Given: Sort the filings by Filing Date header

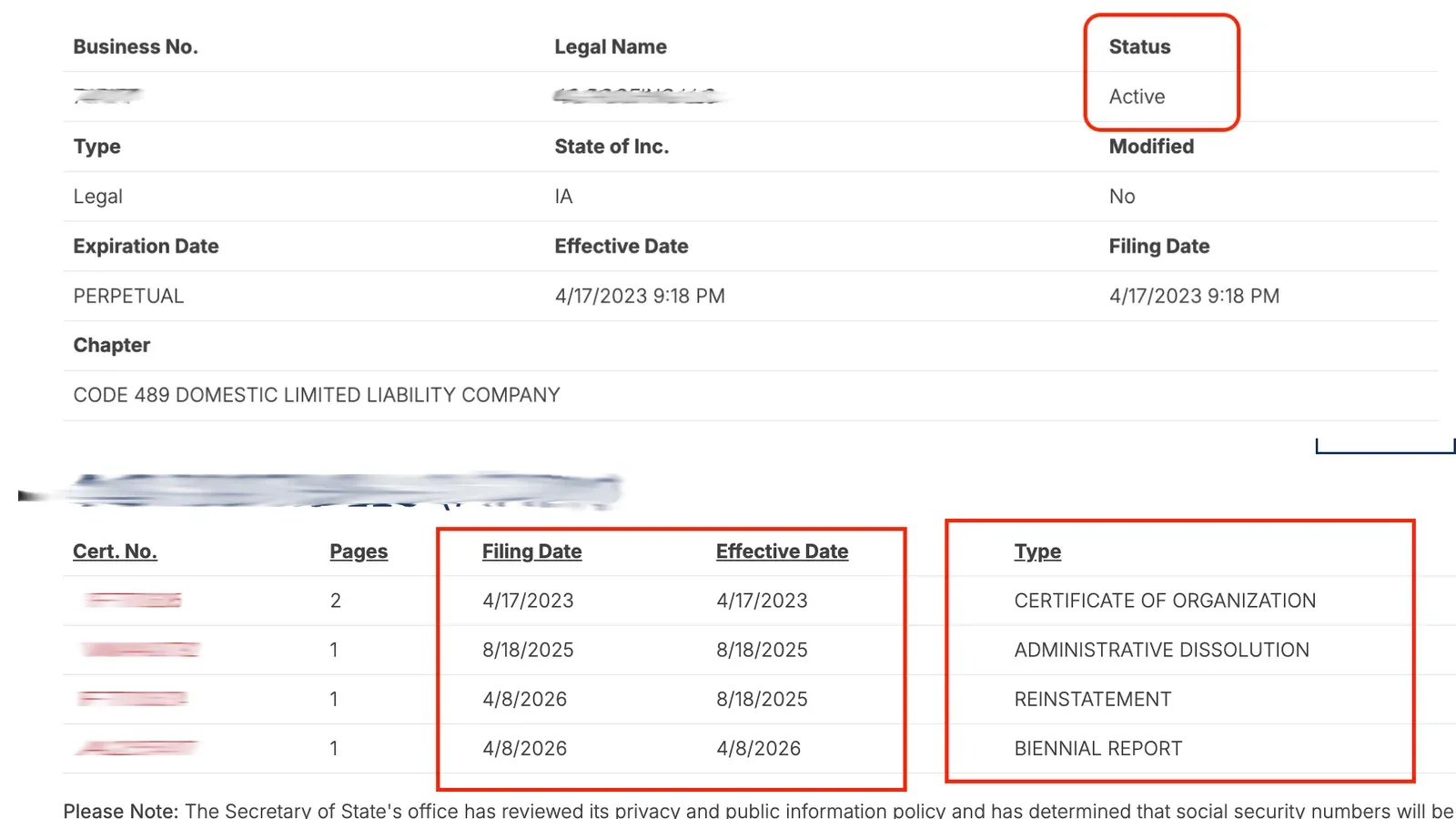Looking at the screenshot, I should tap(531, 551).
